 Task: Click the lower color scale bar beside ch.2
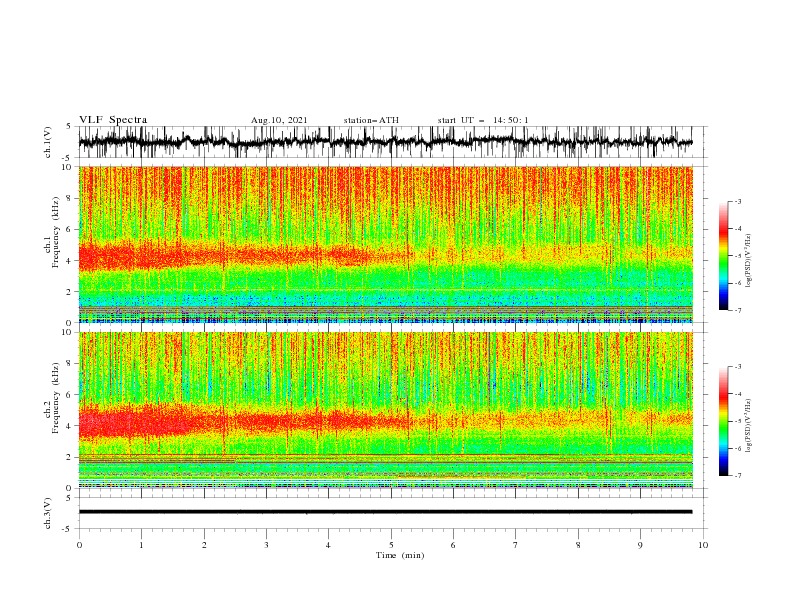[723, 421]
